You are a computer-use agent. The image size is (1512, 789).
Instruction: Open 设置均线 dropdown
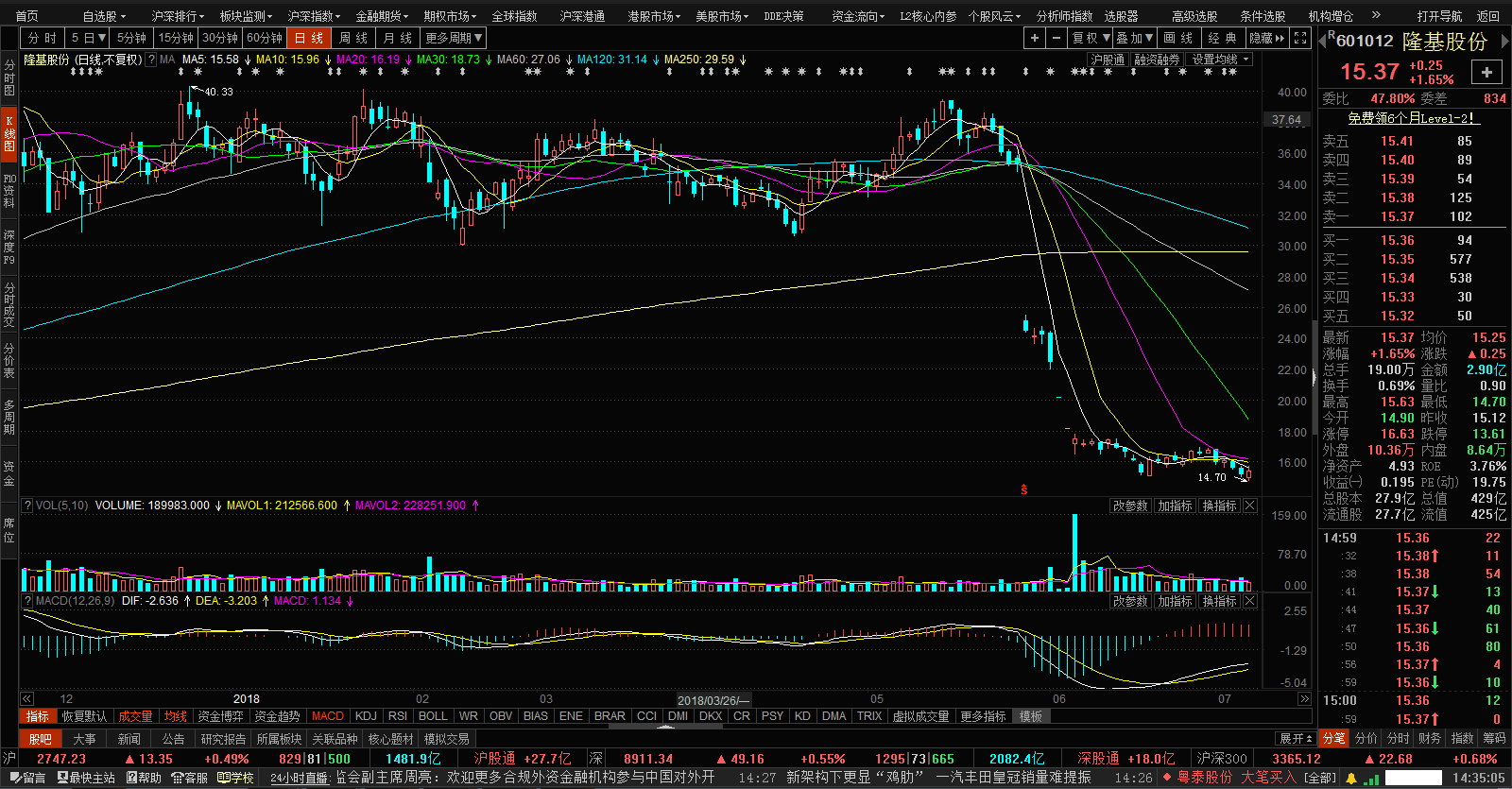tap(1220, 60)
